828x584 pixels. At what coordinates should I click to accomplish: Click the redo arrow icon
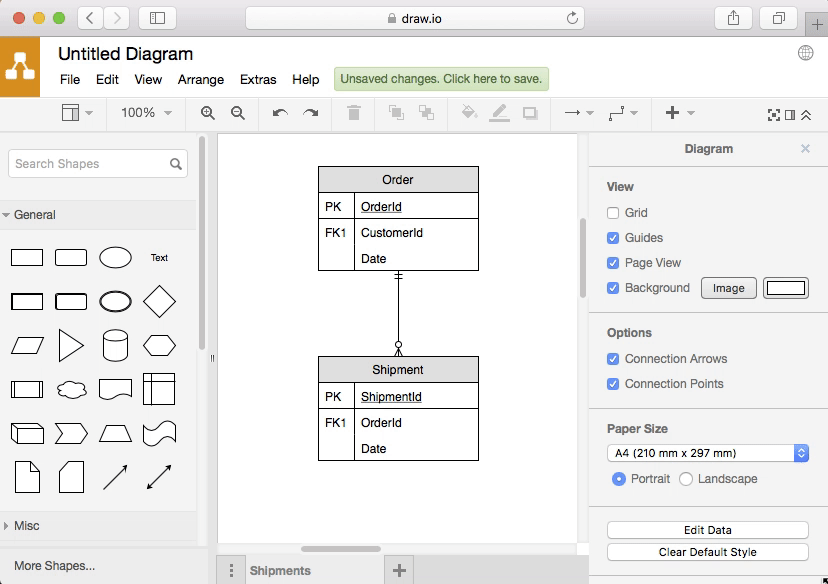click(311, 113)
